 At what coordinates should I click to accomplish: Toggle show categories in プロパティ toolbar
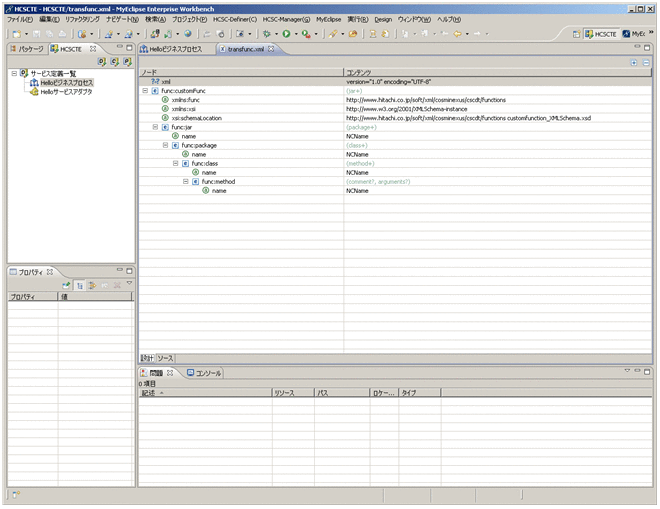[x=79, y=285]
